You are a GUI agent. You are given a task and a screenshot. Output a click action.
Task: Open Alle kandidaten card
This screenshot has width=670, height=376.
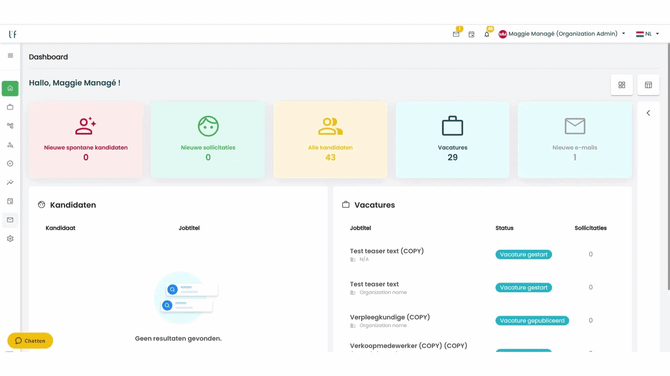pos(330,140)
